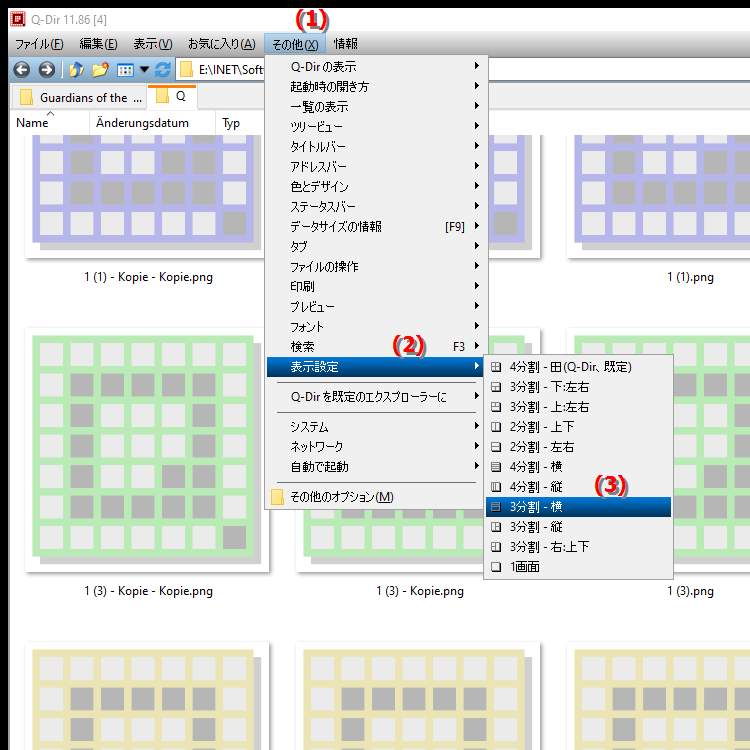Select ファイルの操作 menu entry
Image resolution: width=750 pixels, height=750 pixels.
point(376,266)
